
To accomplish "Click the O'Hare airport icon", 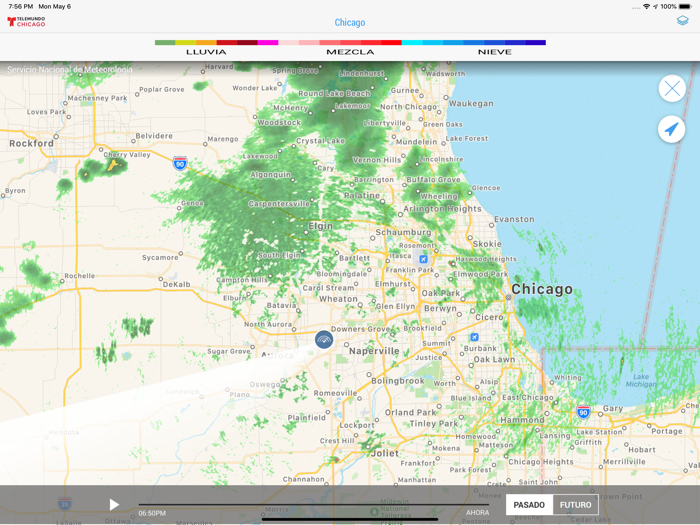I will [x=423, y=259].
